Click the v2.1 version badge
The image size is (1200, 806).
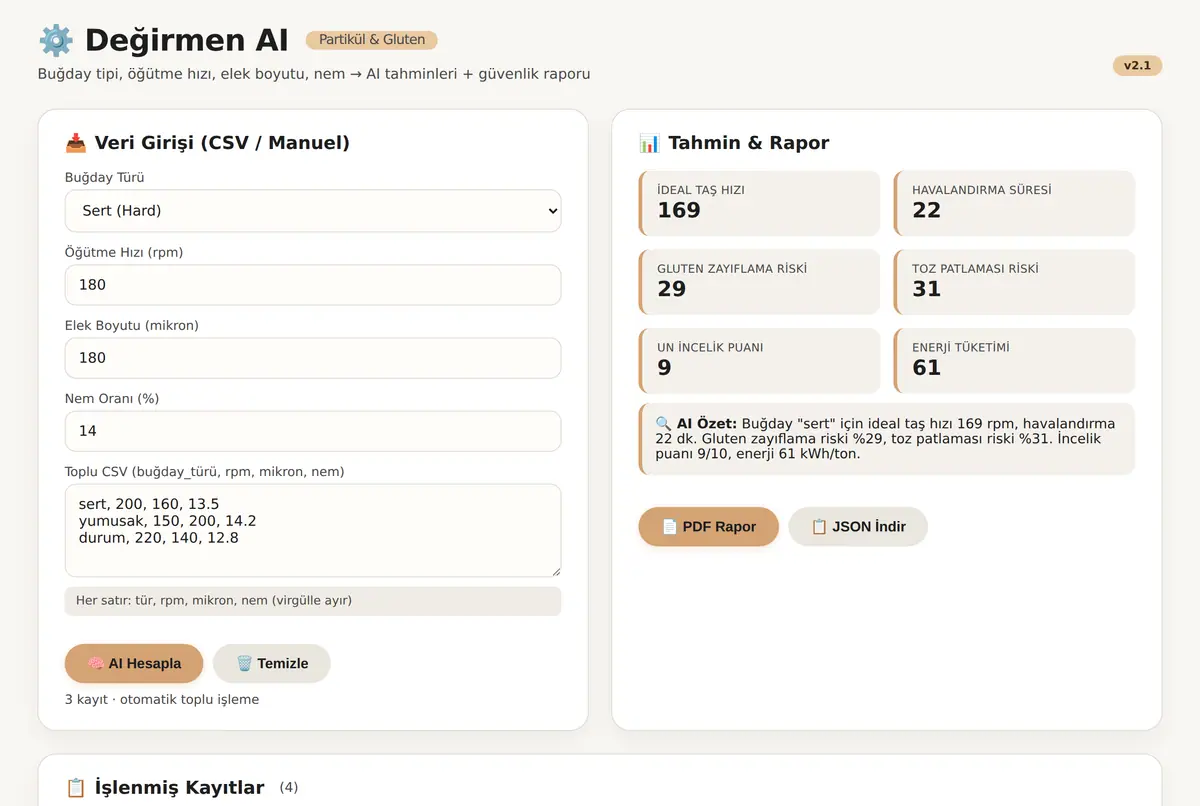[1137, 66]
